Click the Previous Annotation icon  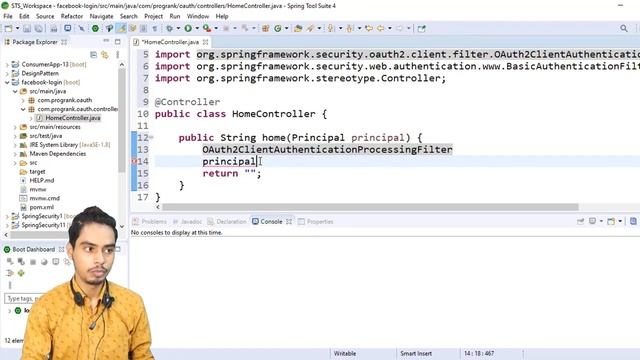tap(350, 28)
